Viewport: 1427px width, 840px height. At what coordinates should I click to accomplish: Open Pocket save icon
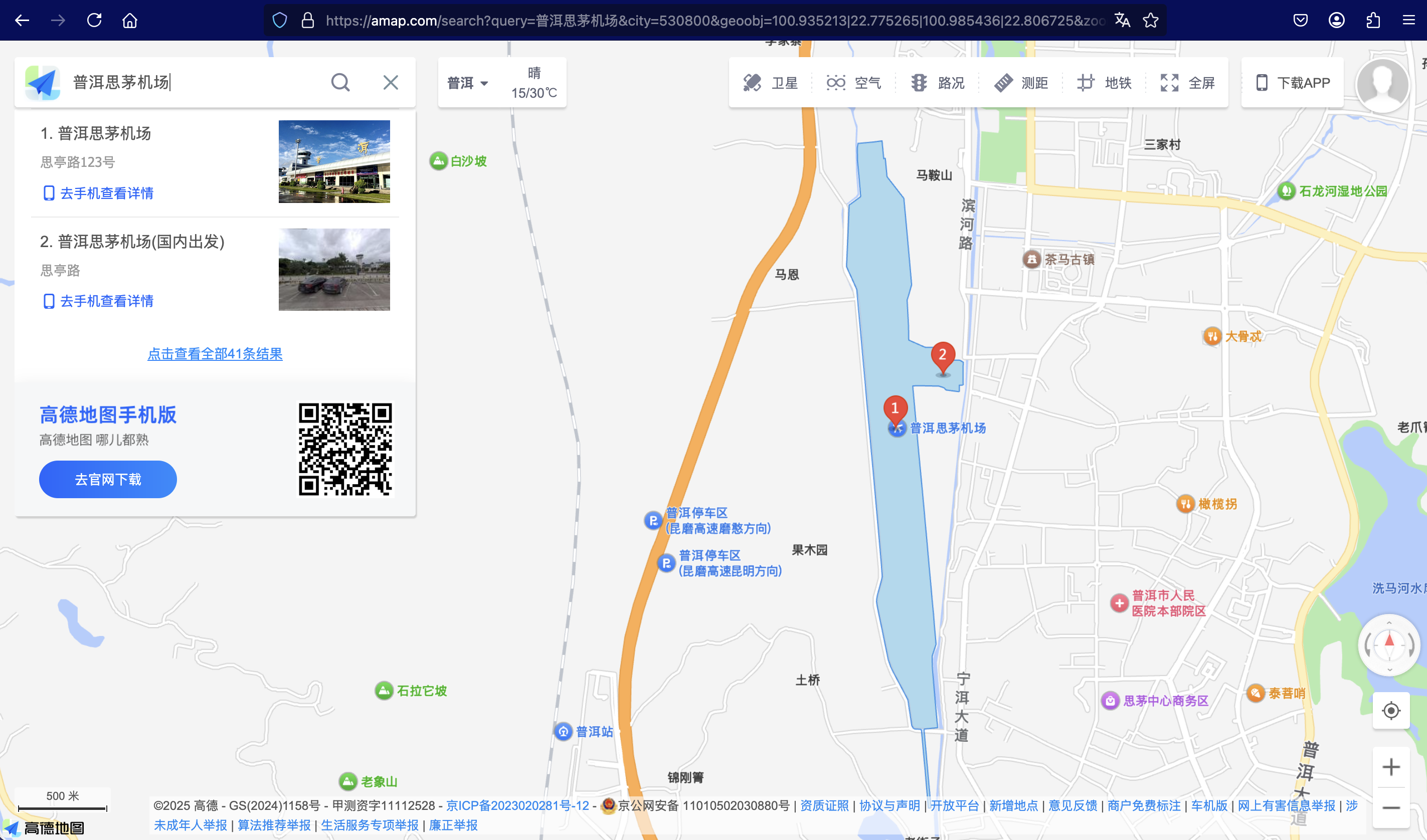pyautogui.click(x=1301, y=21)
